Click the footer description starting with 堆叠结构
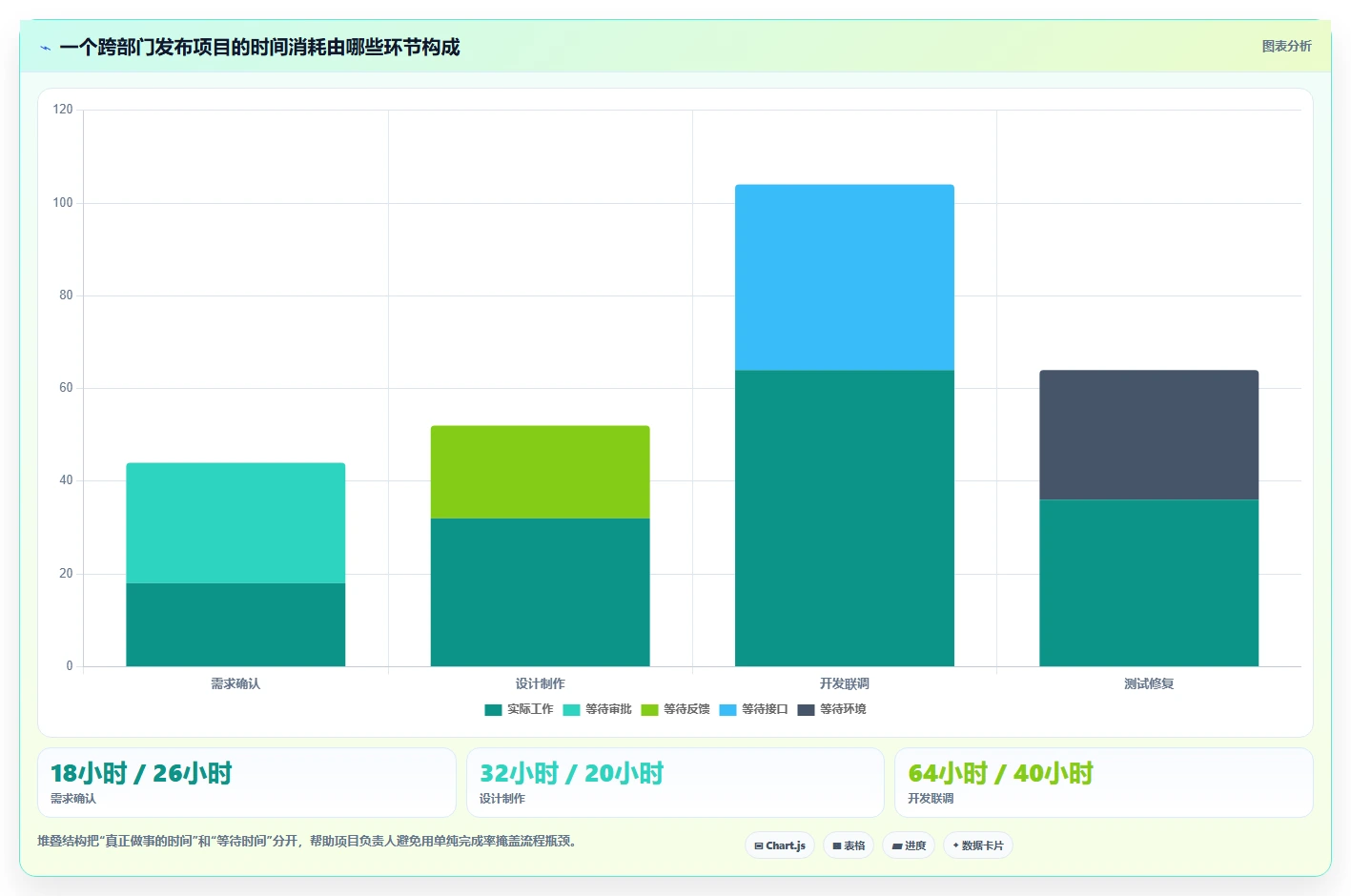Image resolution: width=1351 pixels, height=896 pixels. (x=307, y=841)
